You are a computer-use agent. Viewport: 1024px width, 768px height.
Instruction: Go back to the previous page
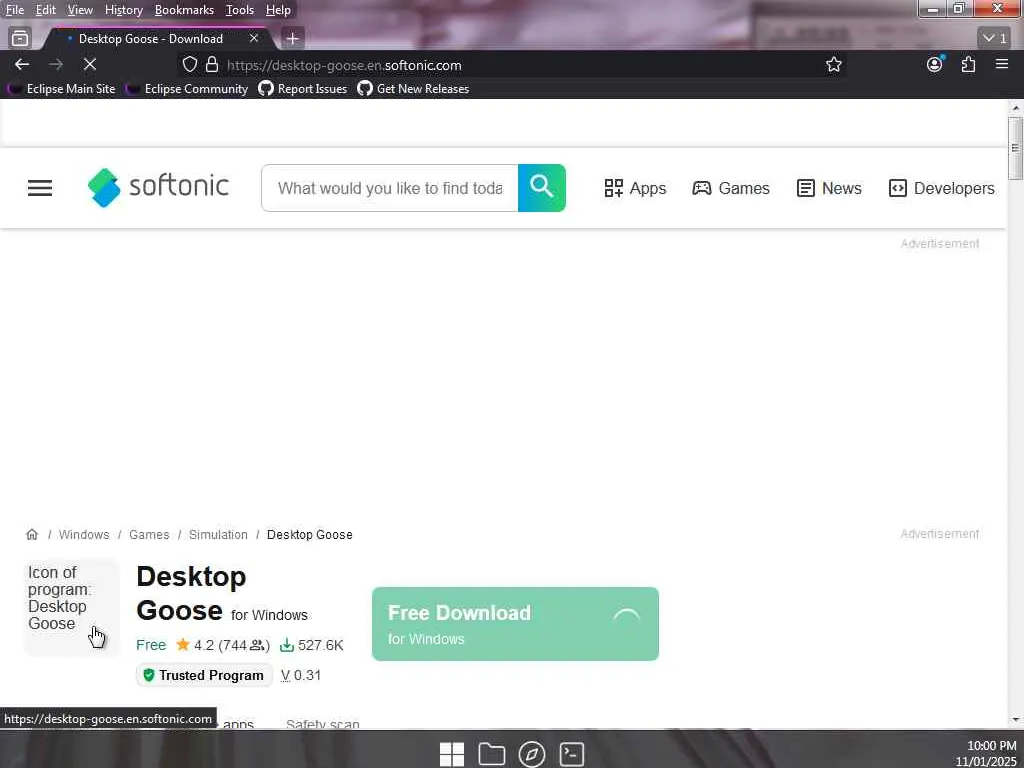pyautogui.click(x=22, y=64)
